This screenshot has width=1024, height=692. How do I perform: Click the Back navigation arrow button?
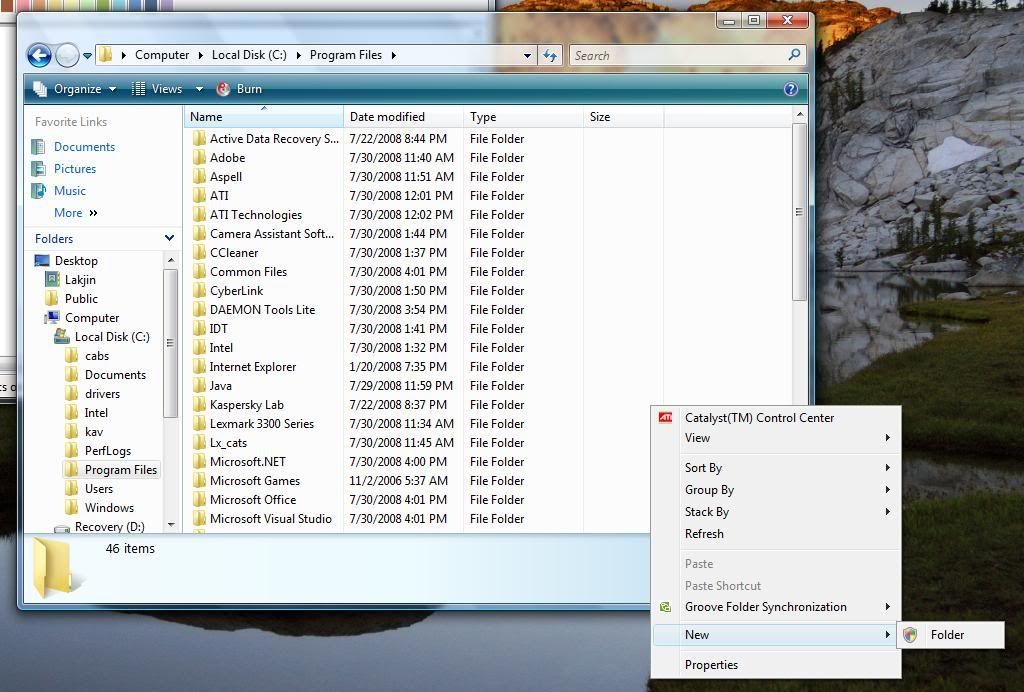coord(39,55)
